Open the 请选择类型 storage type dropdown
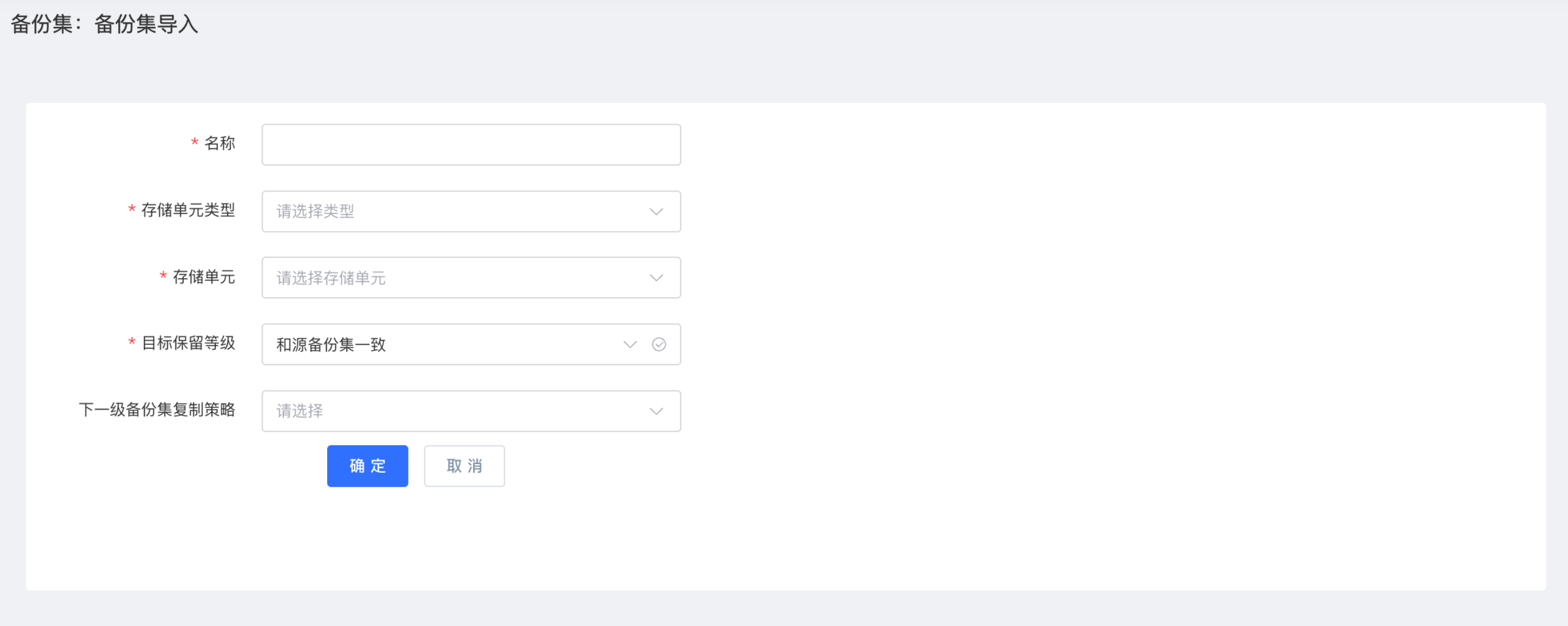Screen dimensions: 1568x626 pos(450,212)
